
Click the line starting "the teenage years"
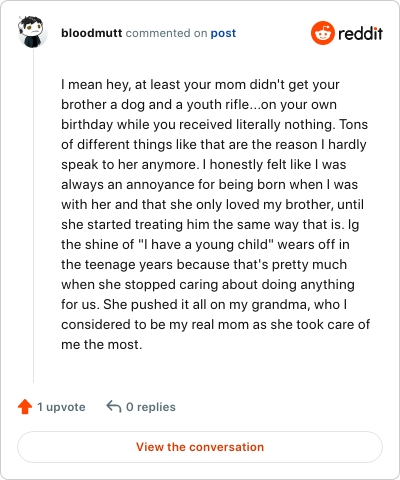tap(204, 265)
